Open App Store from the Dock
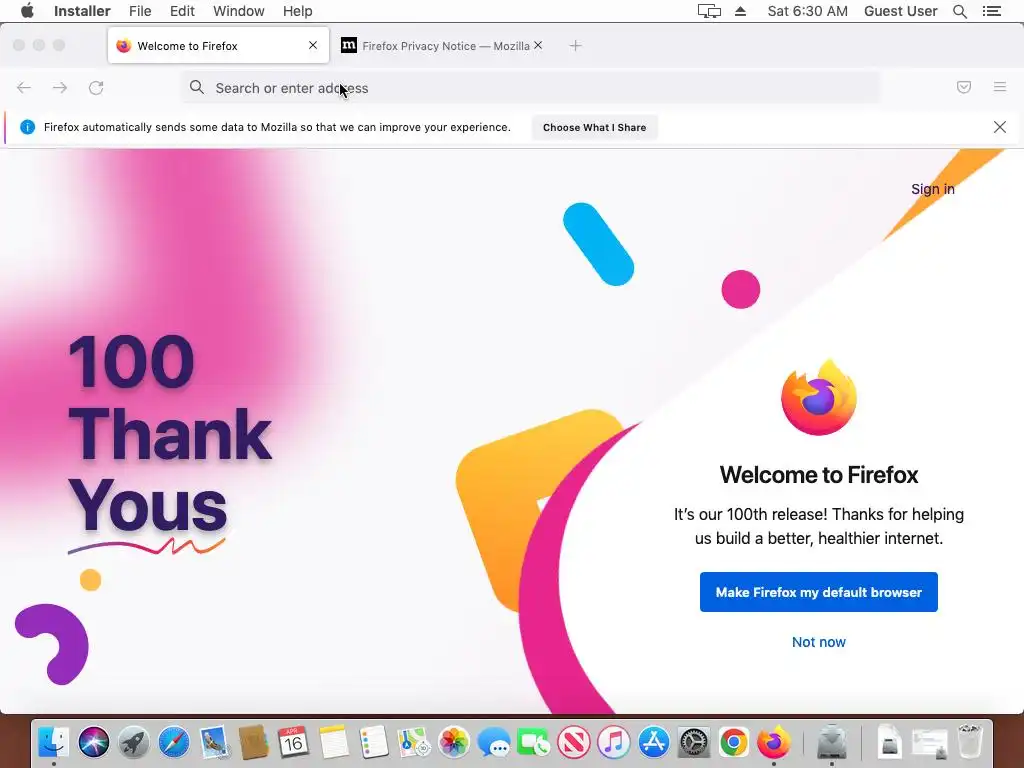This screenshot has height=768, width=1024. click(x=654, y=742)
